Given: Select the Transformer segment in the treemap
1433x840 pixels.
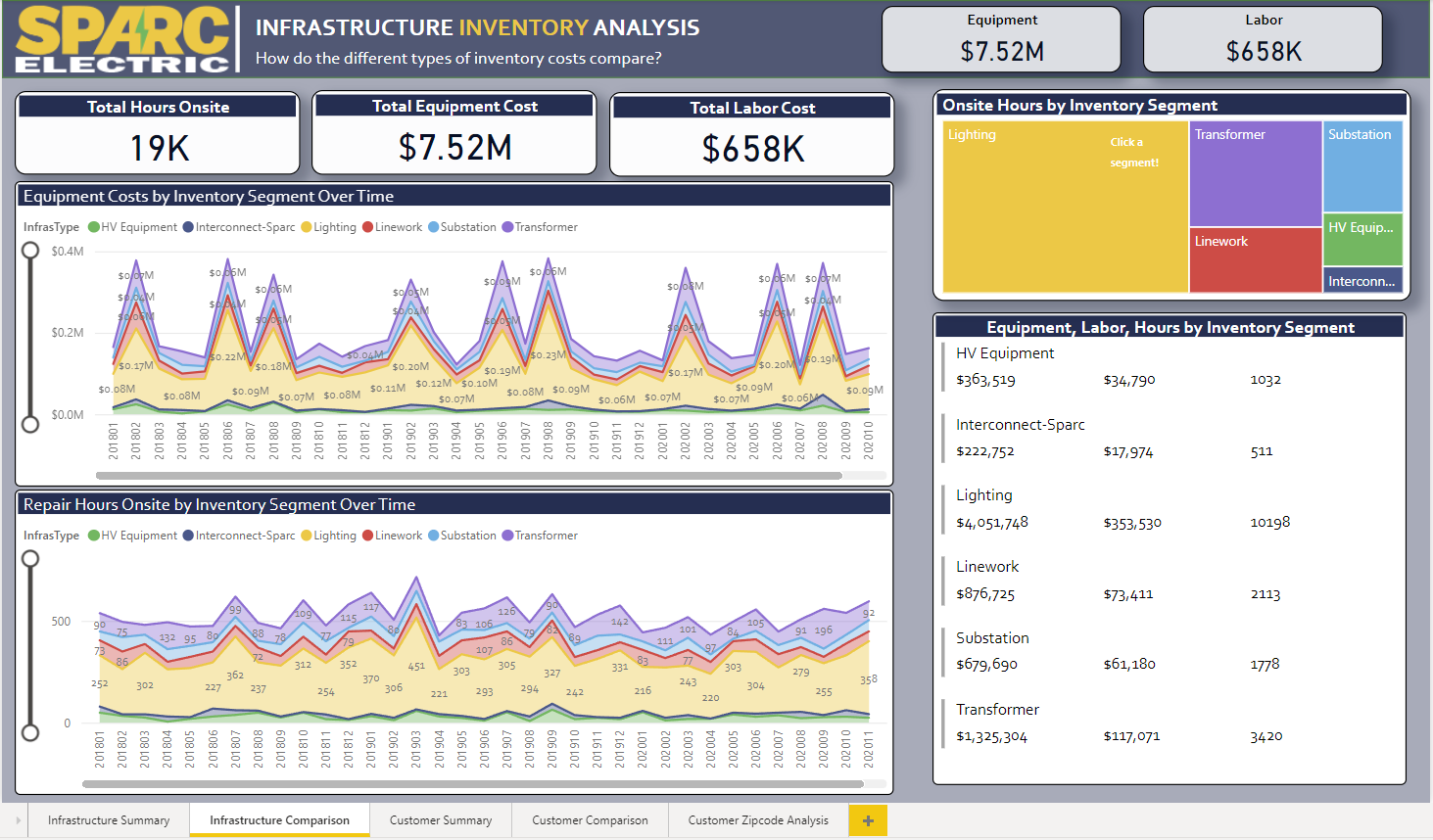Looking at the screenshot, I should click(x=1256, y=173).
